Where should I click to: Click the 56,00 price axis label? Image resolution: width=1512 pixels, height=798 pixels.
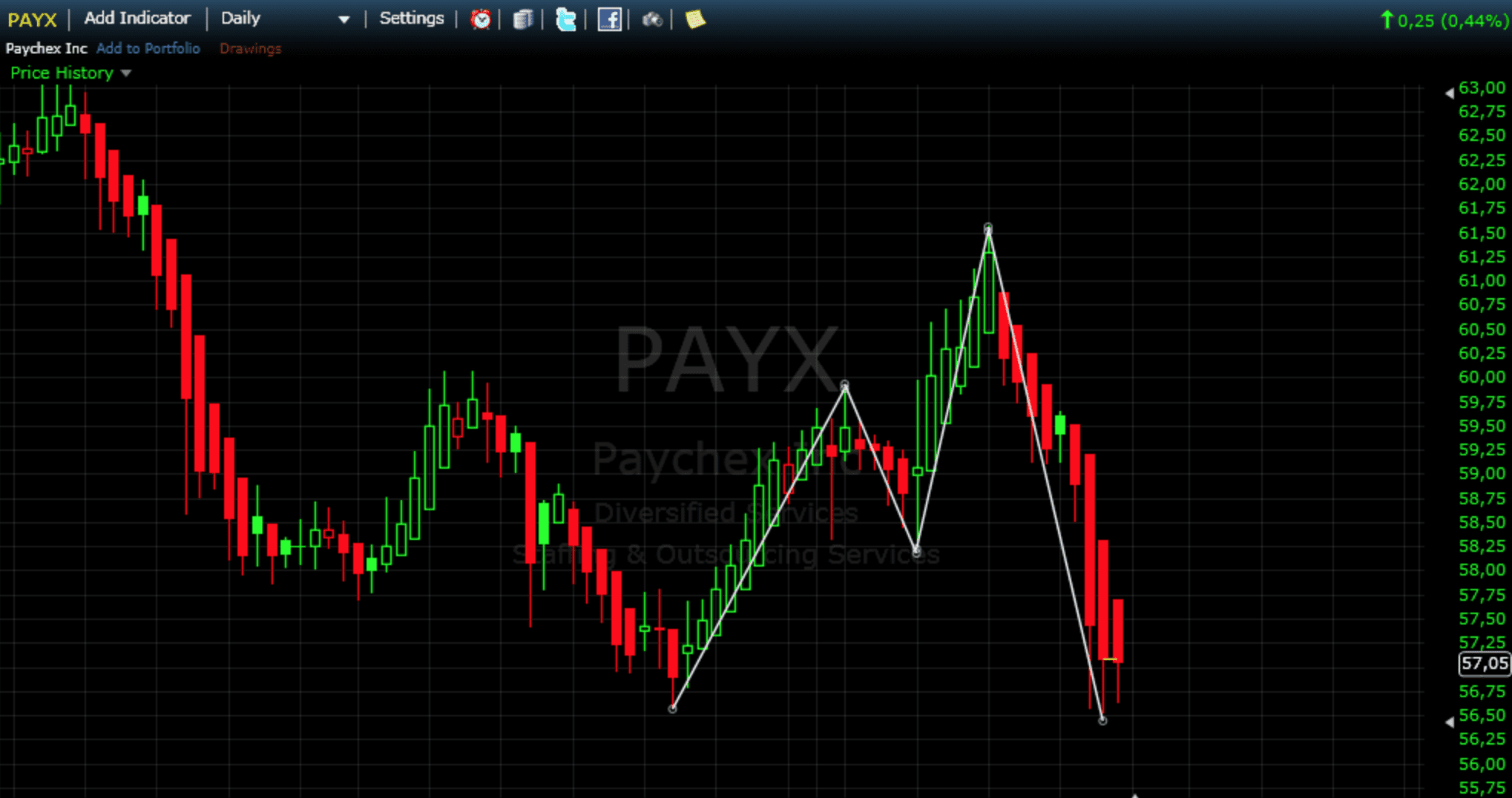click(x=1482, y=764)
